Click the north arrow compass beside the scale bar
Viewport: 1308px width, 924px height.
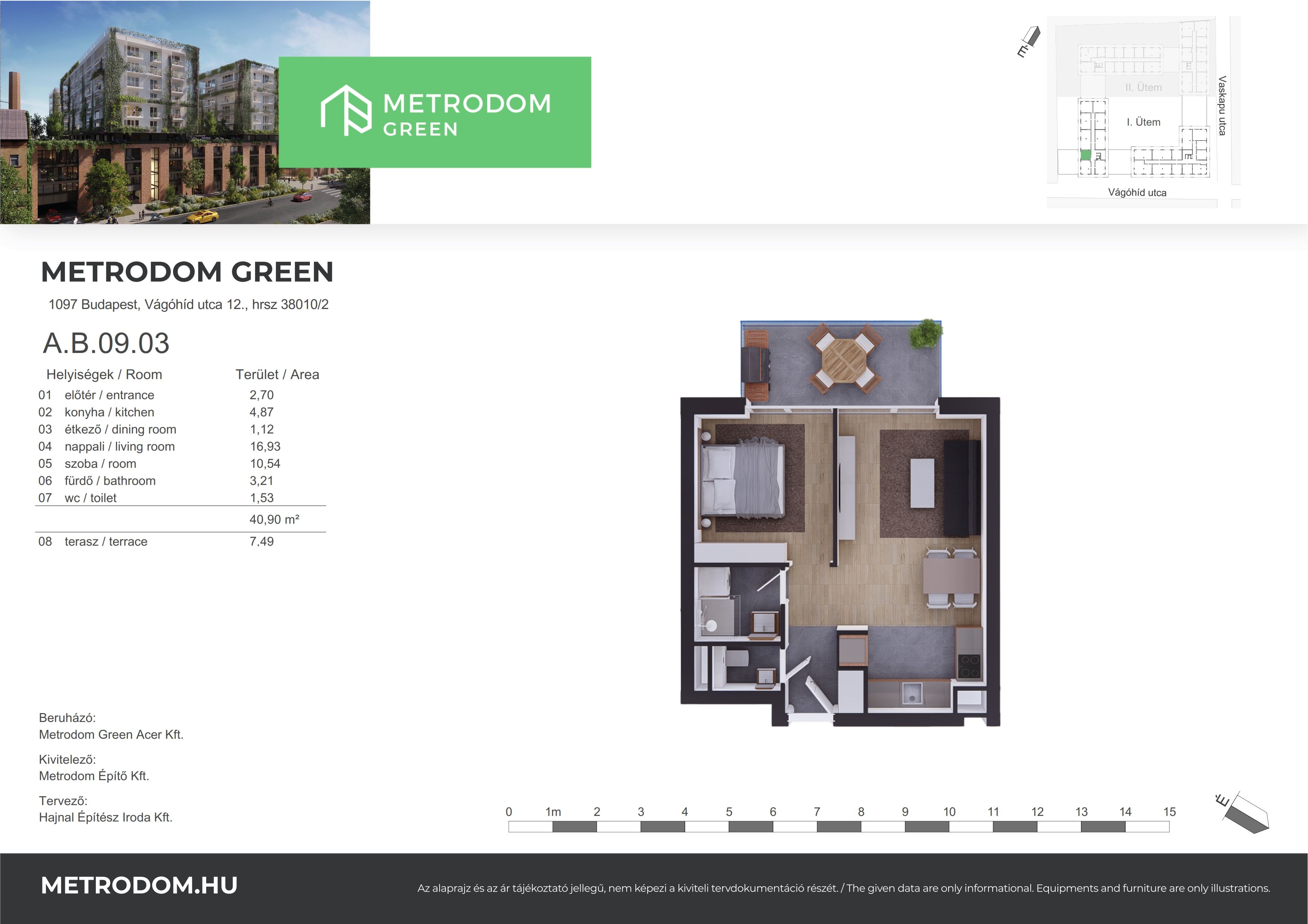tap(1242, 813)
